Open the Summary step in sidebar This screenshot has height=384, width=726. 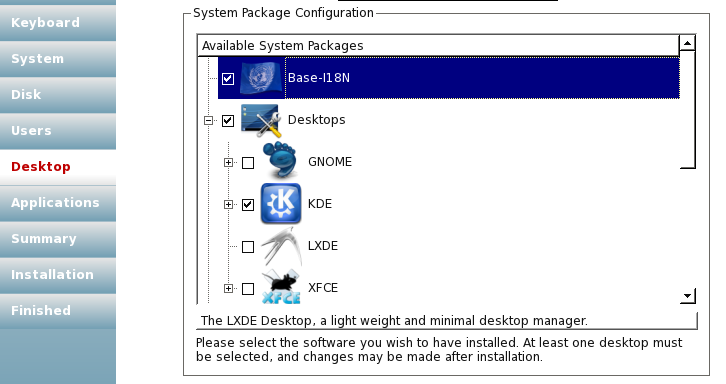click(x=58, y=239)
